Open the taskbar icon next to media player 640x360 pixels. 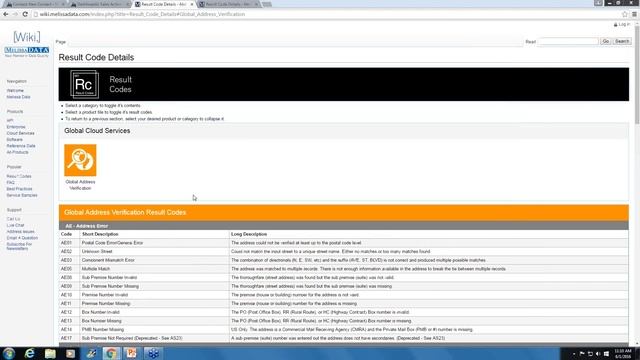click(x=91, y=353)
